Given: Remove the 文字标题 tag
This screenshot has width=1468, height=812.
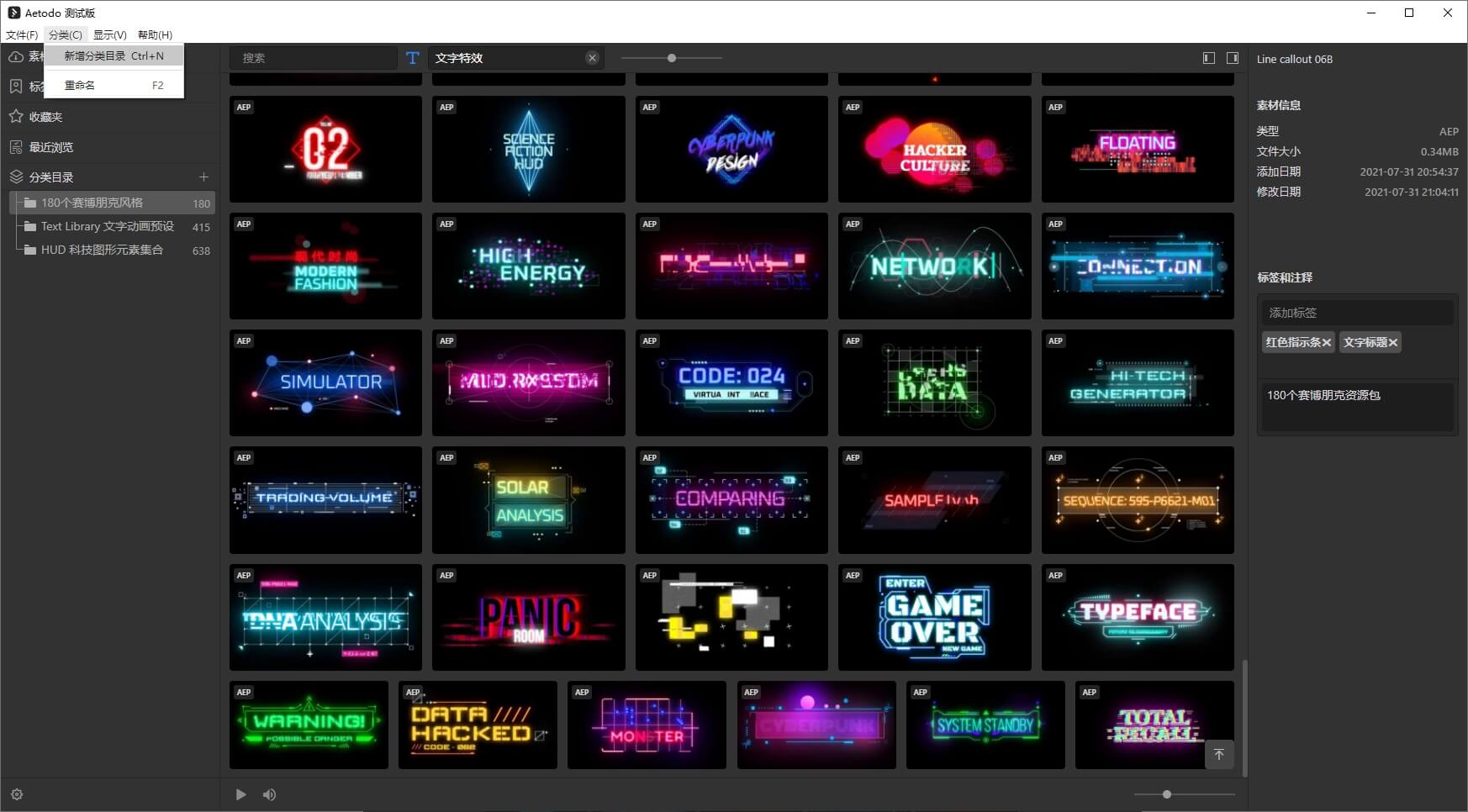Looking at the screenshot, I should pyautogui.click(x=1393, y=343).
